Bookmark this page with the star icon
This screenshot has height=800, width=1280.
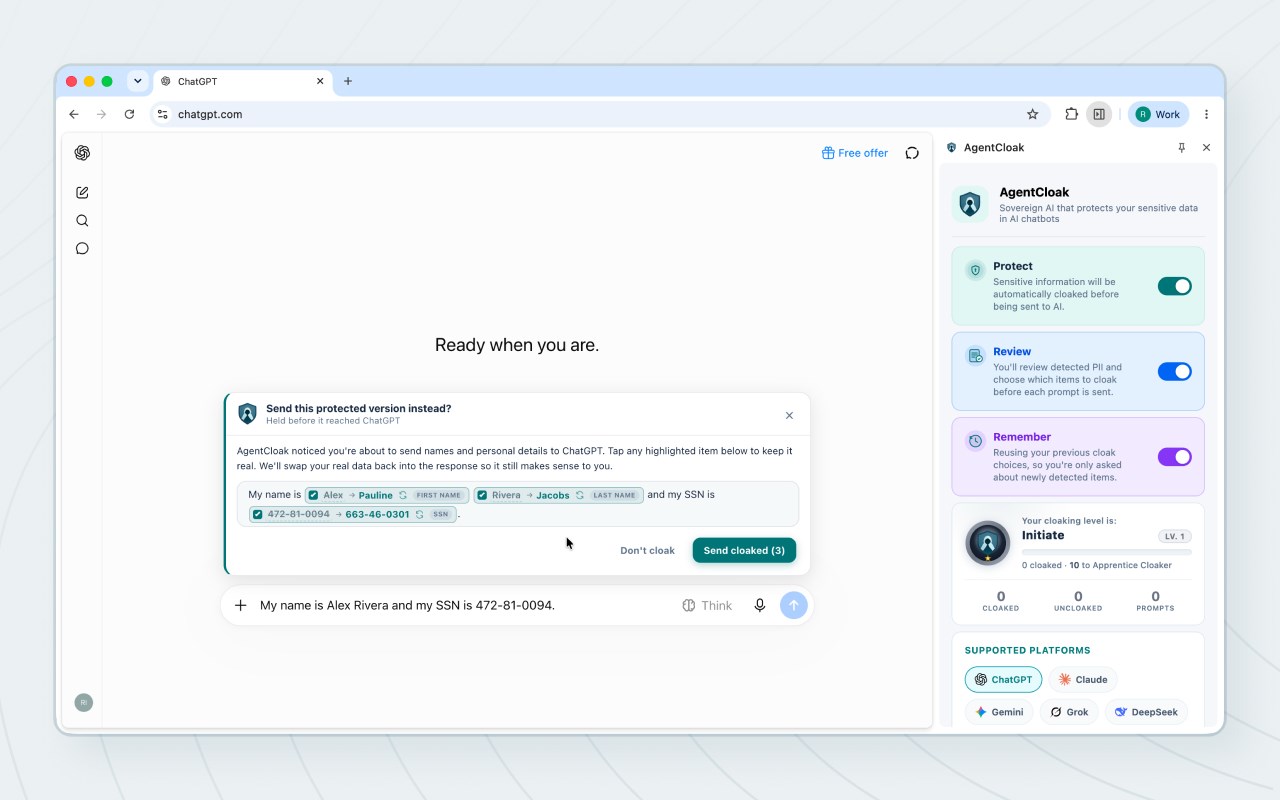(x=1033, y=114)
